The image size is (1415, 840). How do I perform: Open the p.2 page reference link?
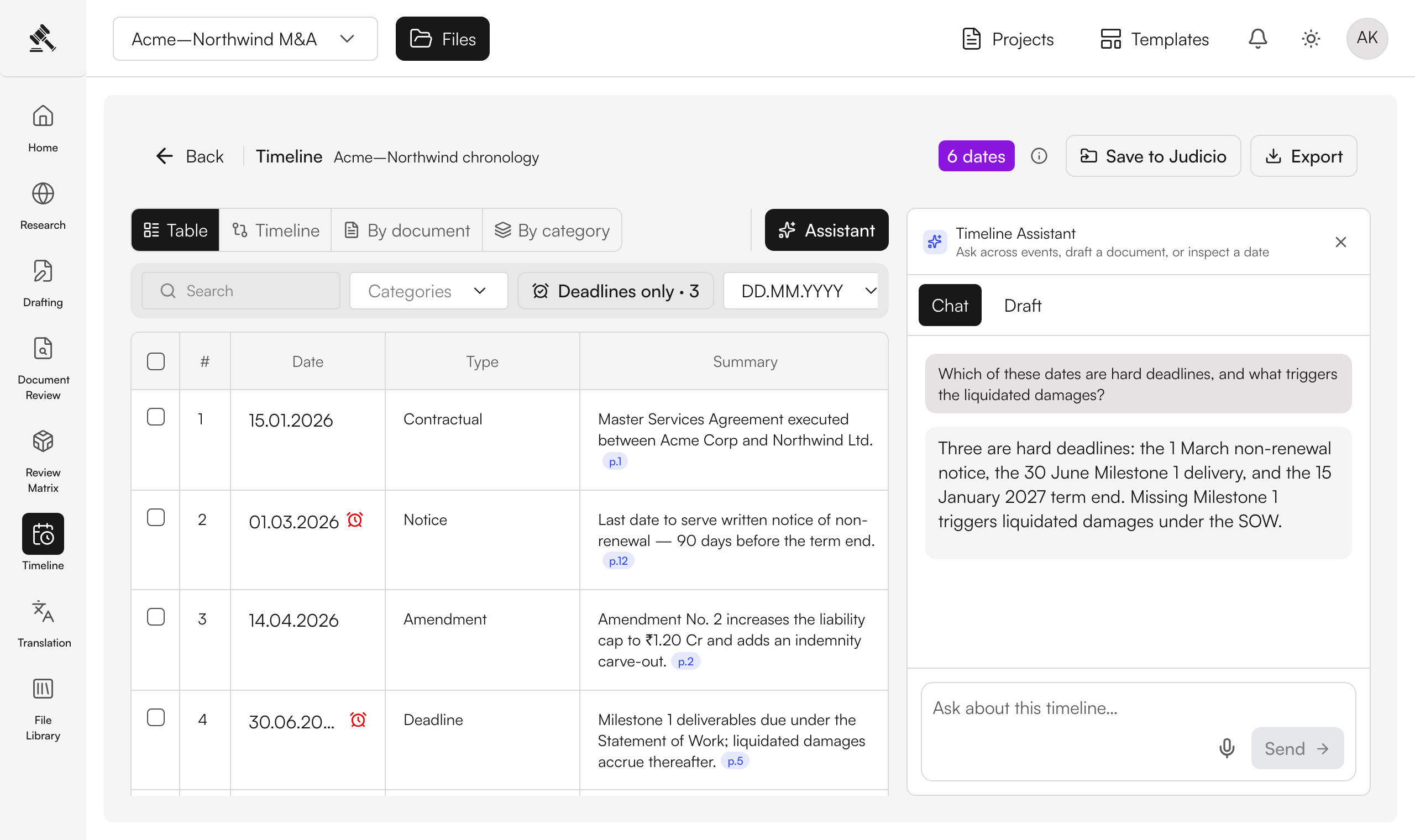[685, 661]
